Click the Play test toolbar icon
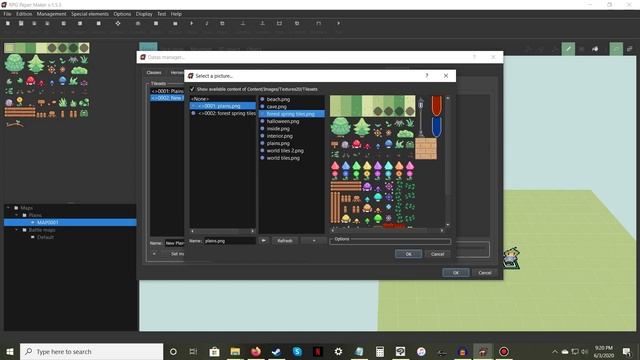 click(338, 24)
